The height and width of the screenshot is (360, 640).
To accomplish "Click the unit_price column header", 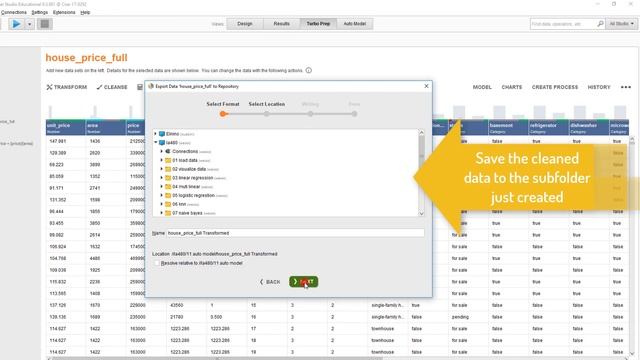I will click(x=66, y=127).
